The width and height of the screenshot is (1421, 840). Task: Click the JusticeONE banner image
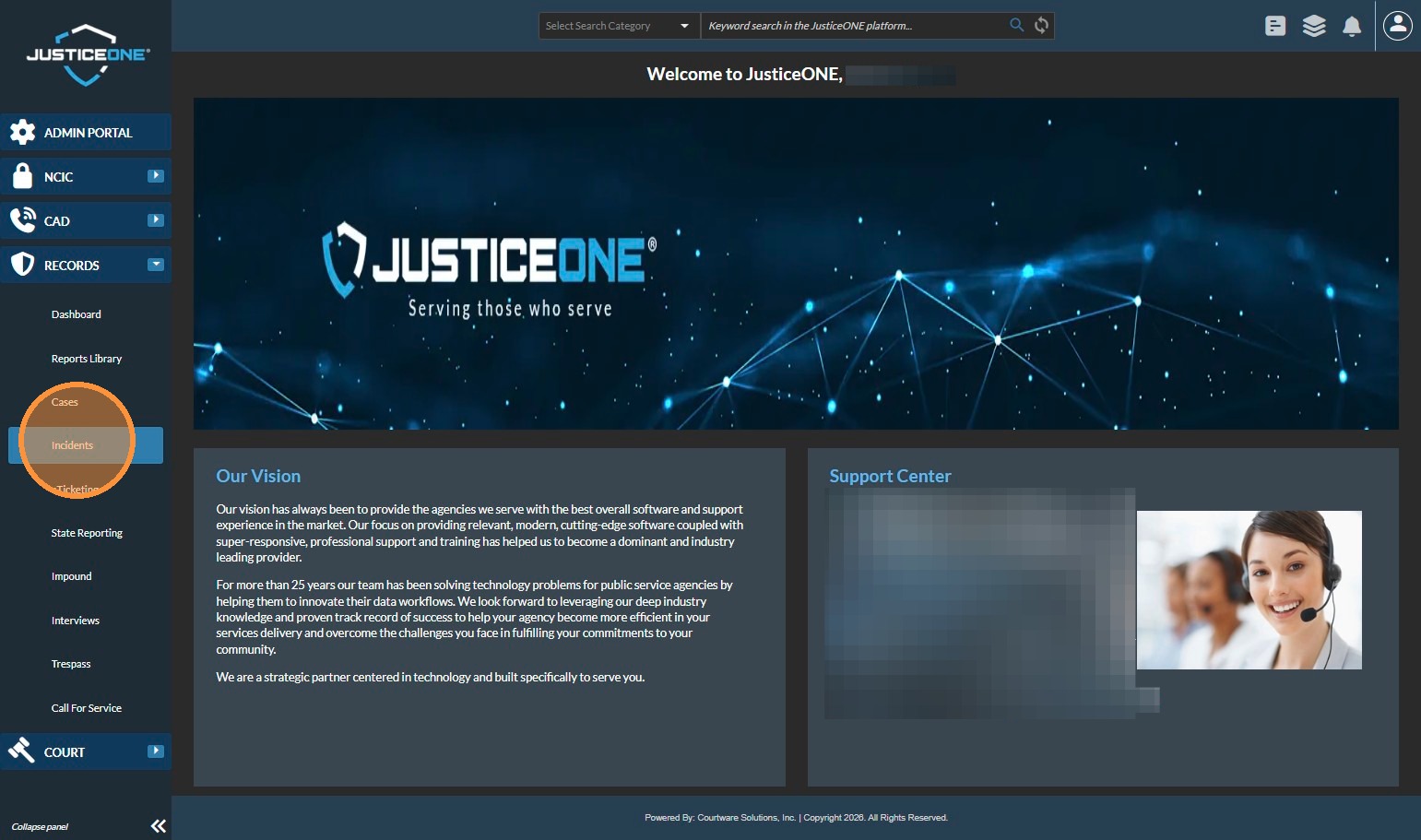click(796, 264)
